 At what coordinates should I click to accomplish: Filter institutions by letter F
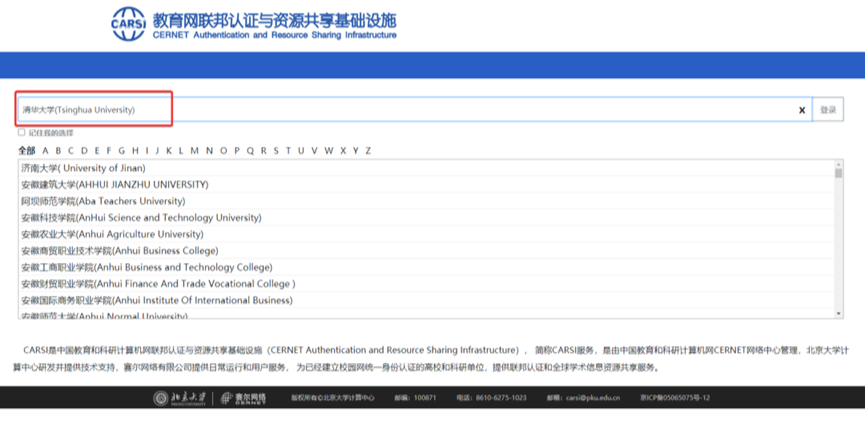tap(109, 151)
